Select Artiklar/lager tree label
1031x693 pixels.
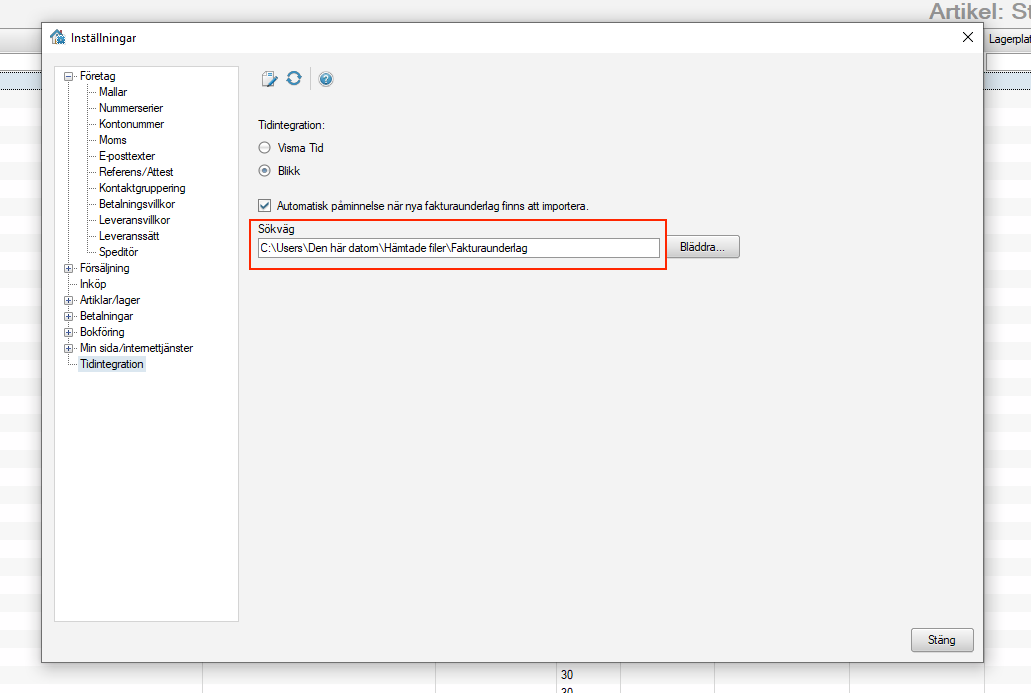[x=110, y=300]
